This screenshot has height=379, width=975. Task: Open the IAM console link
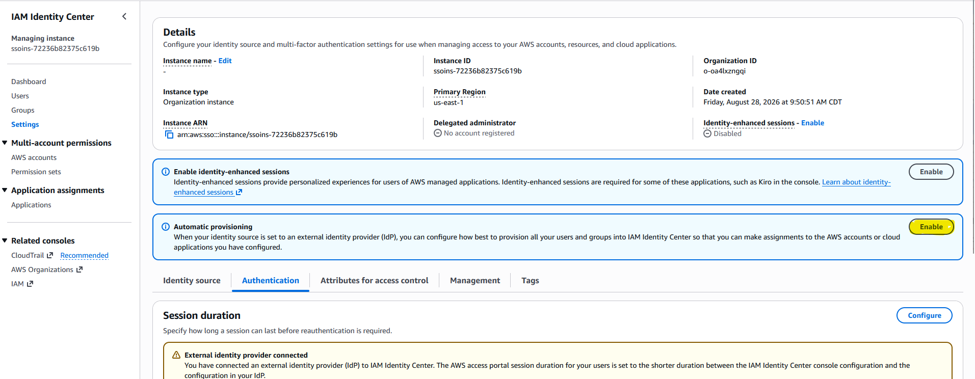(x=18, y=284)
